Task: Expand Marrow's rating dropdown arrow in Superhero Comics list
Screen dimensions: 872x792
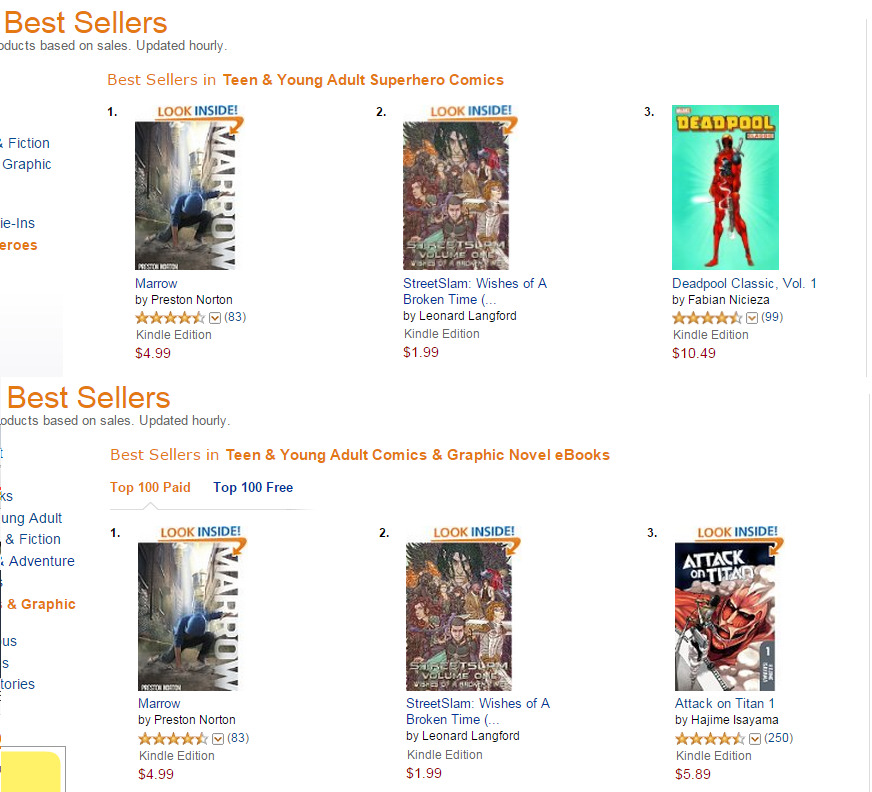Action: (215, 318)
